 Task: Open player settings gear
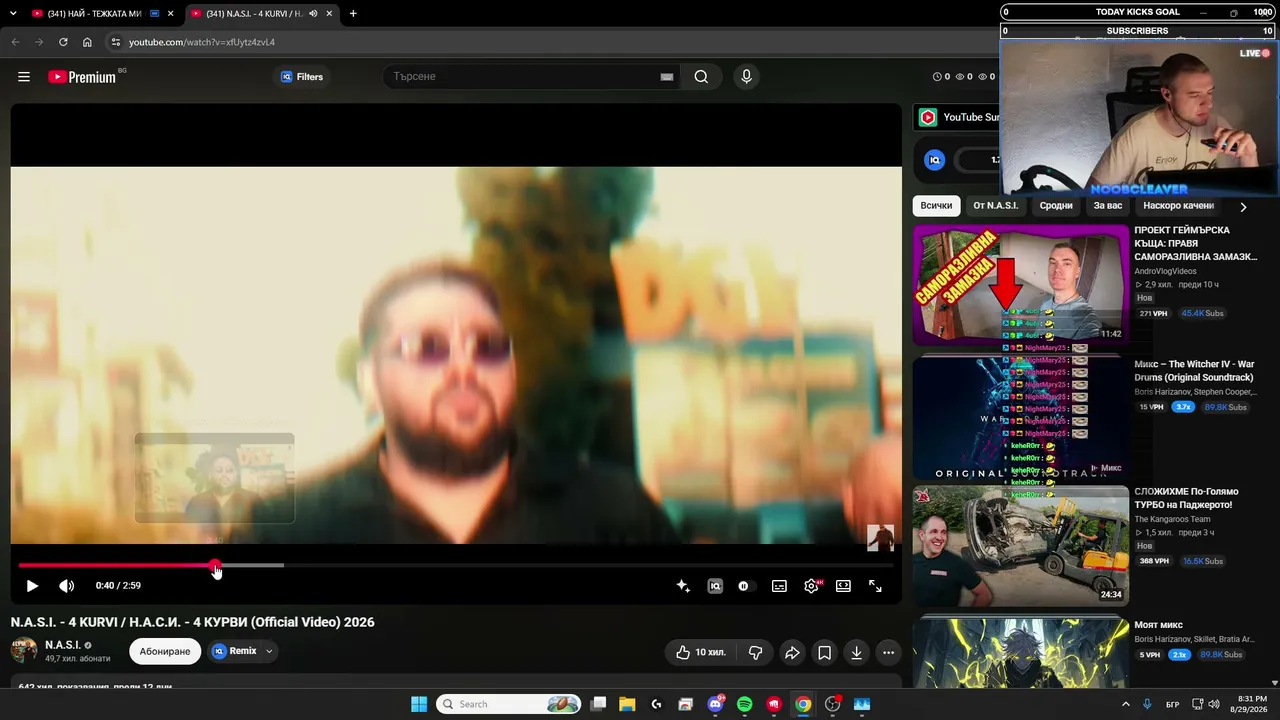pyautogui.click(x=811, y=586)
